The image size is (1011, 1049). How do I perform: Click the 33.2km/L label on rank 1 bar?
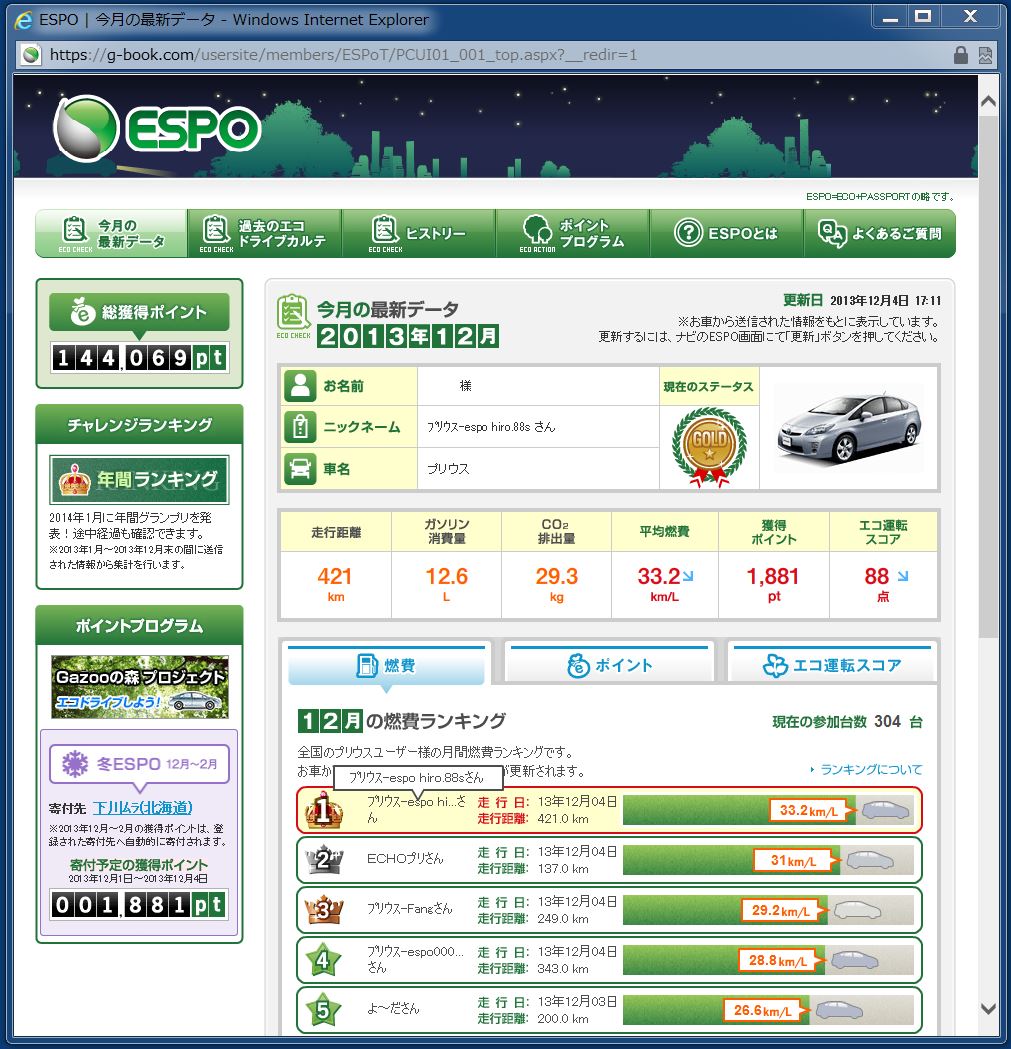point(809,811)
